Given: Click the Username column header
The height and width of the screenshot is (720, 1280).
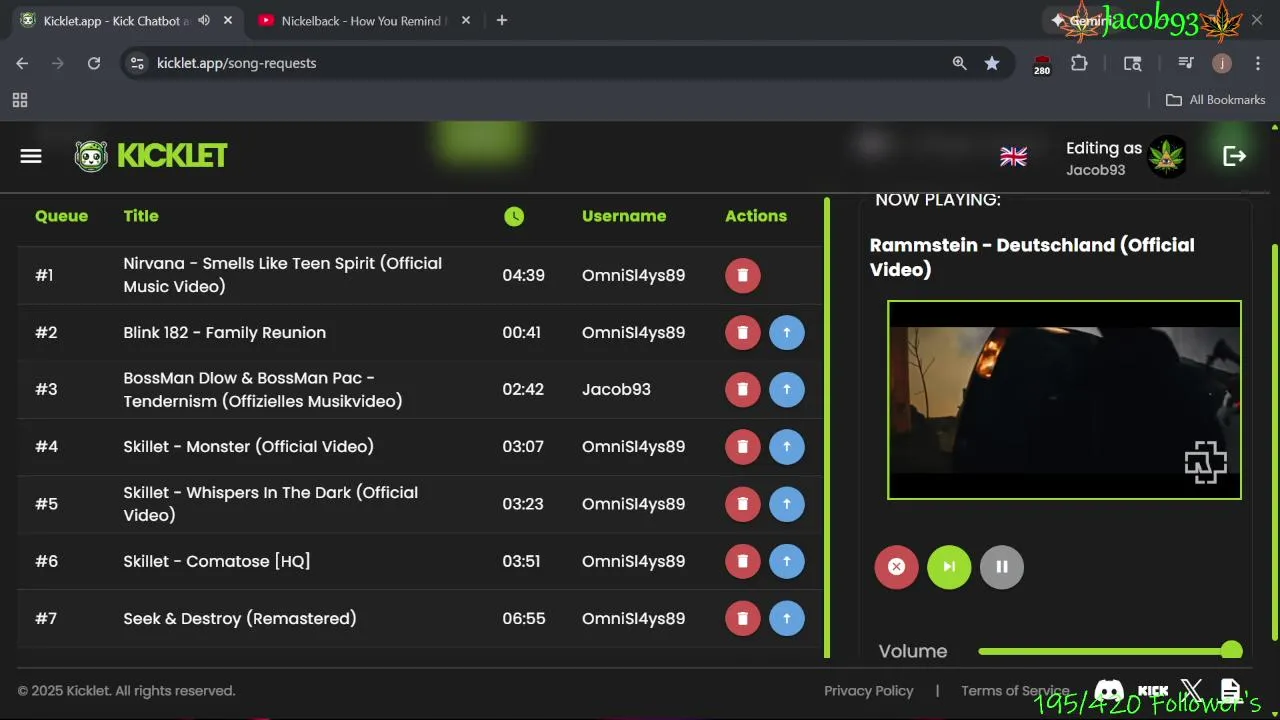Looking at the screenshot, I should pyautogui.click(x=624, y=216).
